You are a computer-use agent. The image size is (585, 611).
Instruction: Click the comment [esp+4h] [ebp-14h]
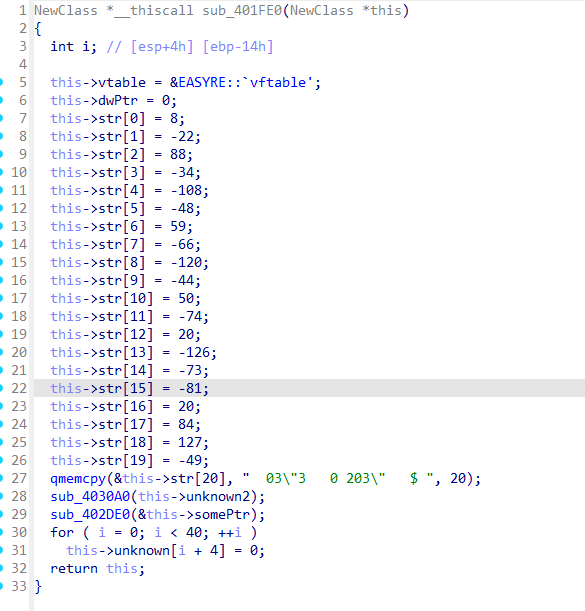[x=190, y=47]
